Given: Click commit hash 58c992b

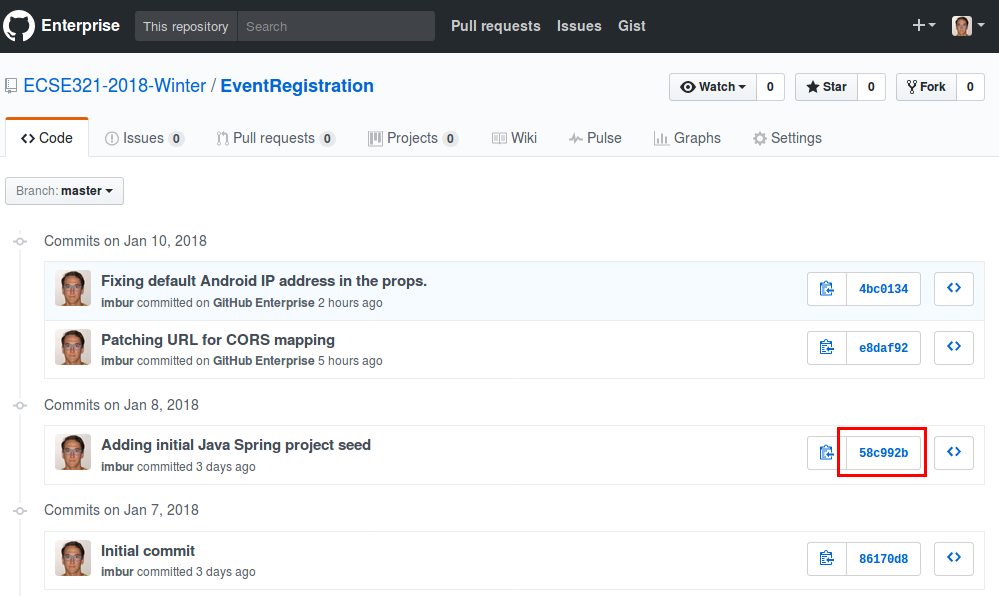Looking at the screenshot, I should pyautogui.click(x=884, y=453).
